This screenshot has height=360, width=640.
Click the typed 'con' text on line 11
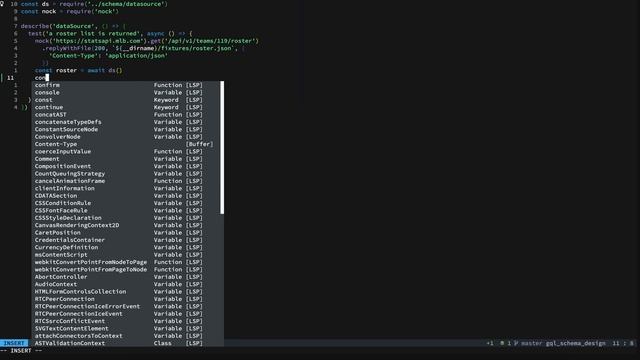40,78
